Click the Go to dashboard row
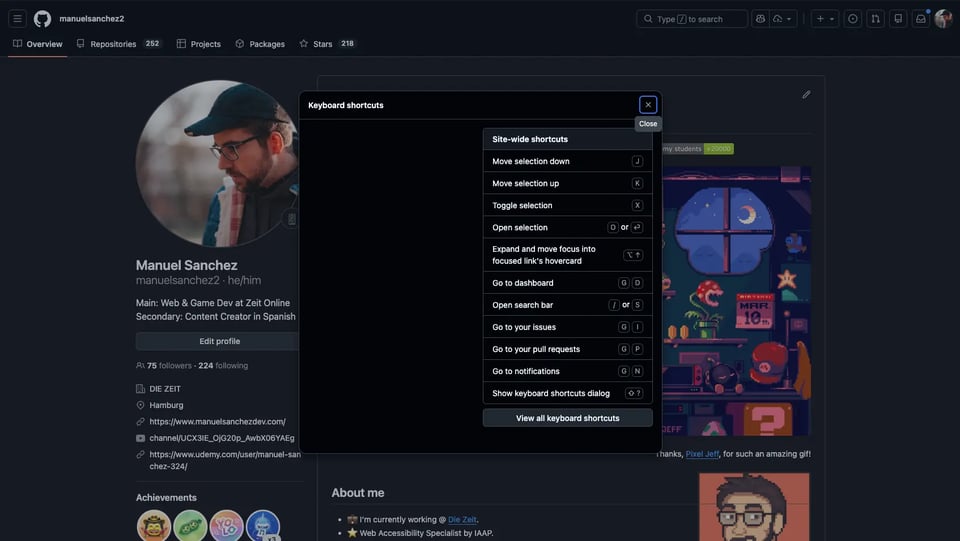This screenshot has width=960, height=541. click(568, 283)
